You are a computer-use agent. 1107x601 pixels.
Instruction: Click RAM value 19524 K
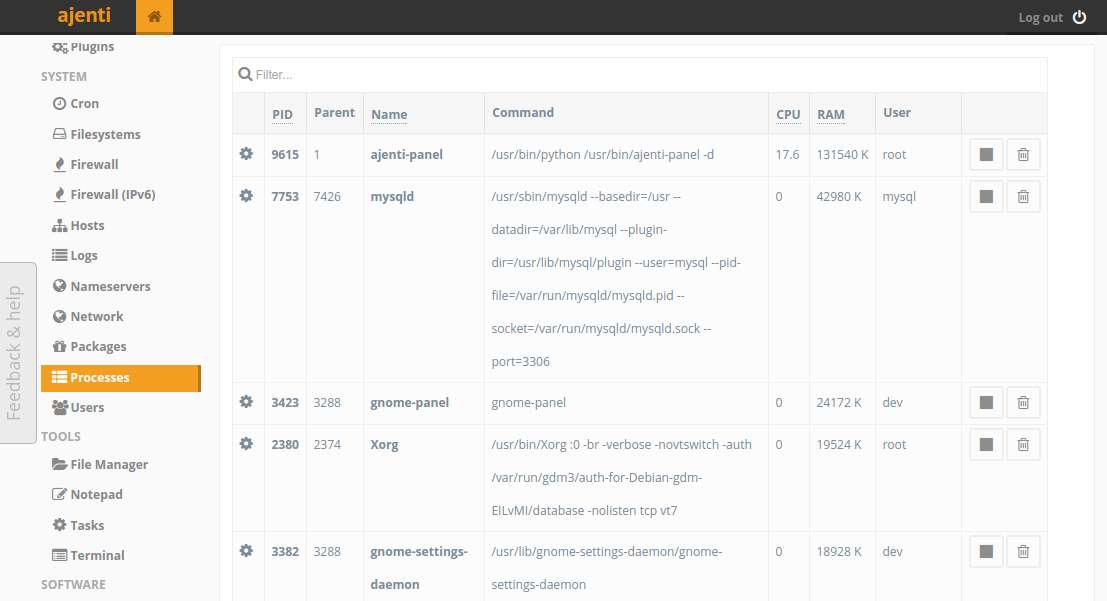[x=839, y=444]
